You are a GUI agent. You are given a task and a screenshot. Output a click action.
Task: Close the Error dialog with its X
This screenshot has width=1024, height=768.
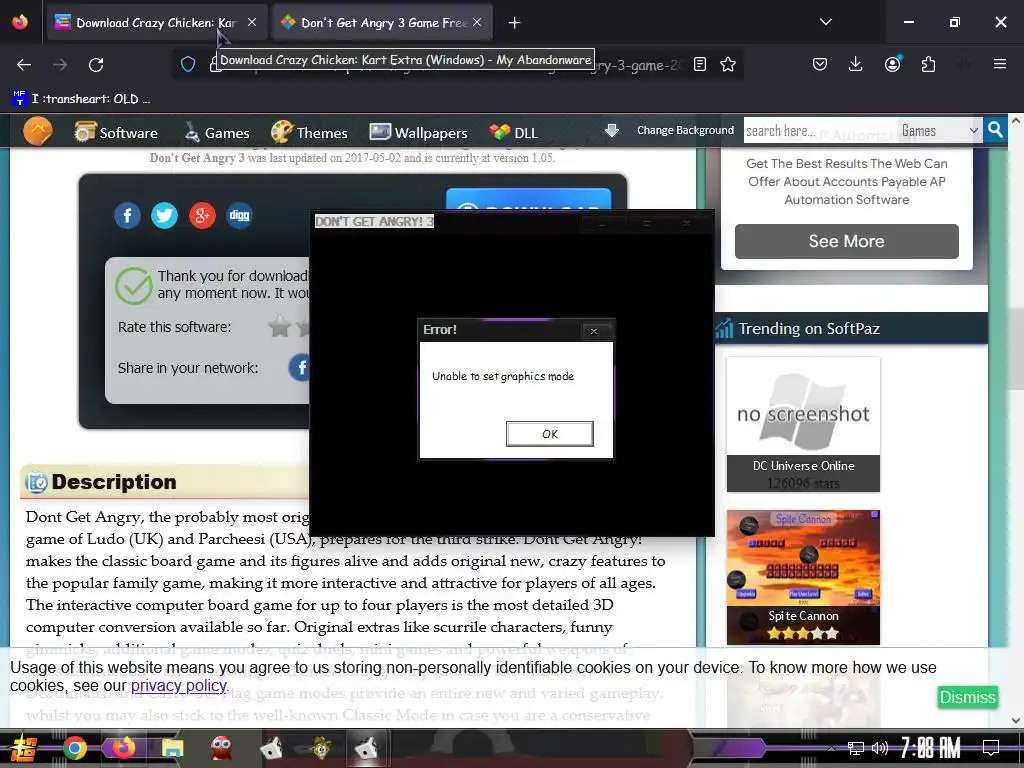pyautogui.click(x=594, y=331)
